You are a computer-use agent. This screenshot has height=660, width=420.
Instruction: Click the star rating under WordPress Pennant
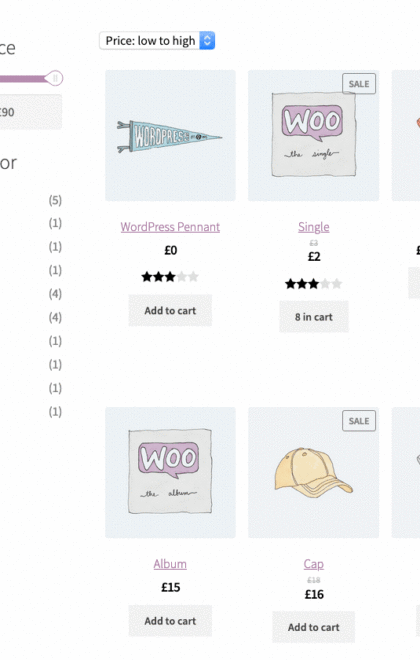tap(170, 277)
